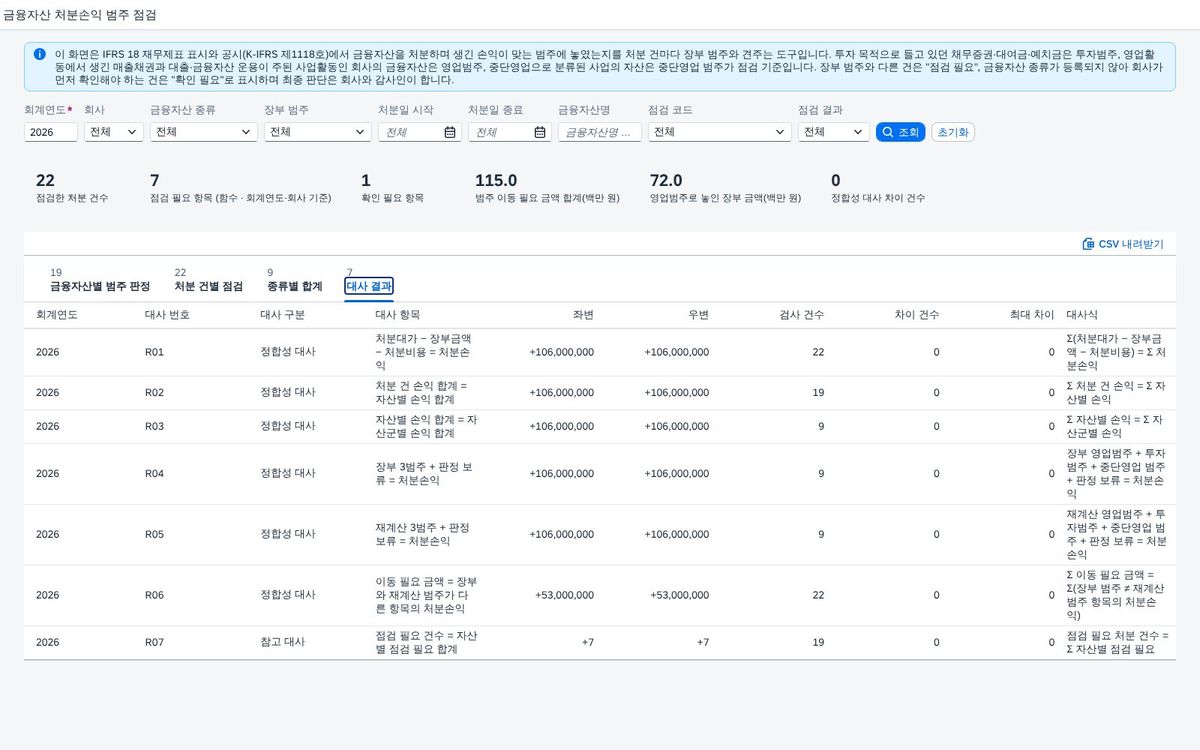
Task: Click the 최대 차이 column header
Action: click(1032, 314)
